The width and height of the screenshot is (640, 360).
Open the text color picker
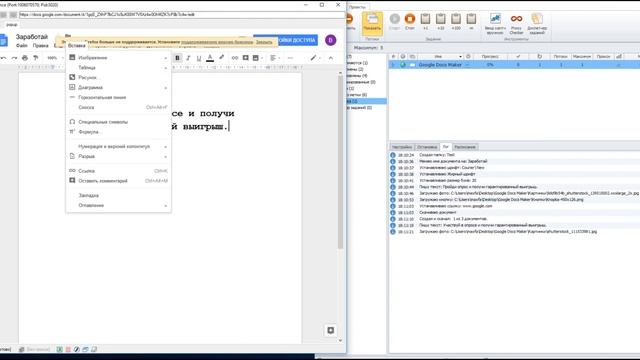coord(210,58)
